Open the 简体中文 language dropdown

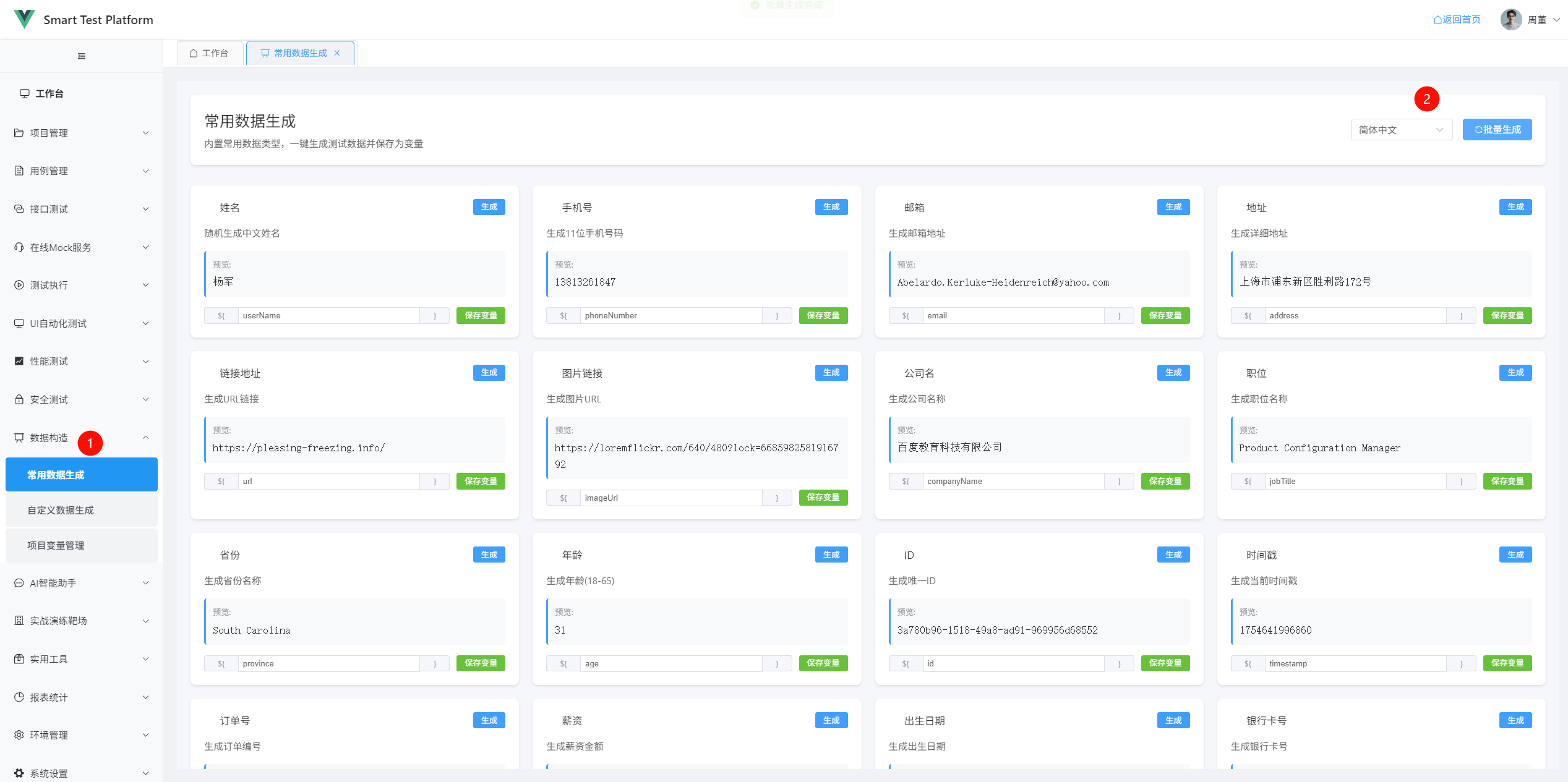(1400, 130)
